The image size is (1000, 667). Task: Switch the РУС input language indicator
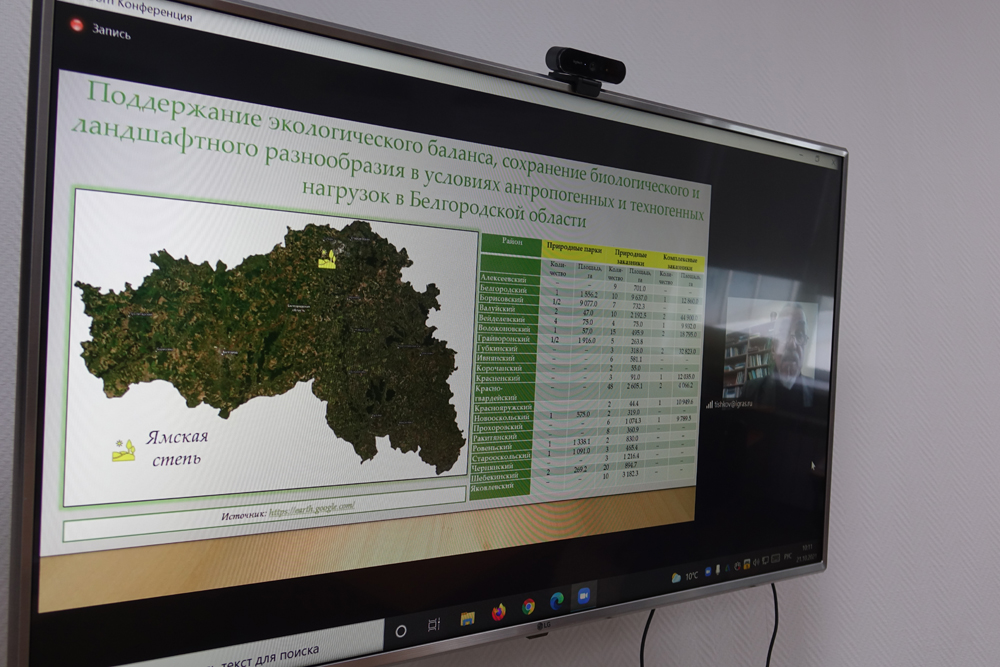tap(788, 557)
